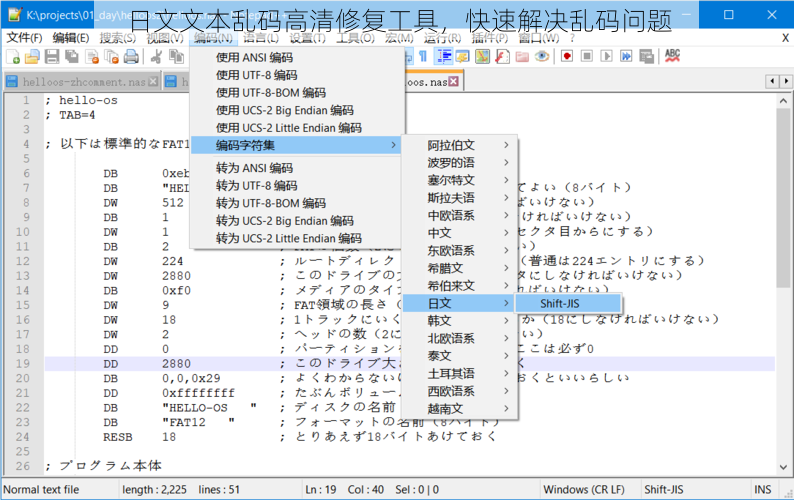The image size is (794, 500).
Task: Open the 编辑(E) menu
Action: (70, 38)
